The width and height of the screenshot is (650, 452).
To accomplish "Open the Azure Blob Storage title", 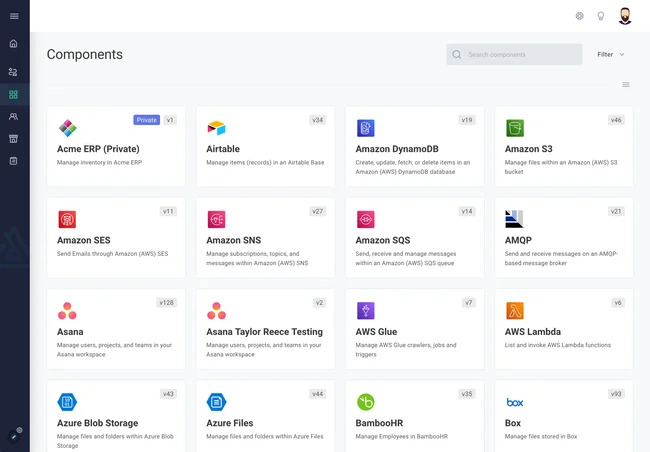I will [97, 423].
